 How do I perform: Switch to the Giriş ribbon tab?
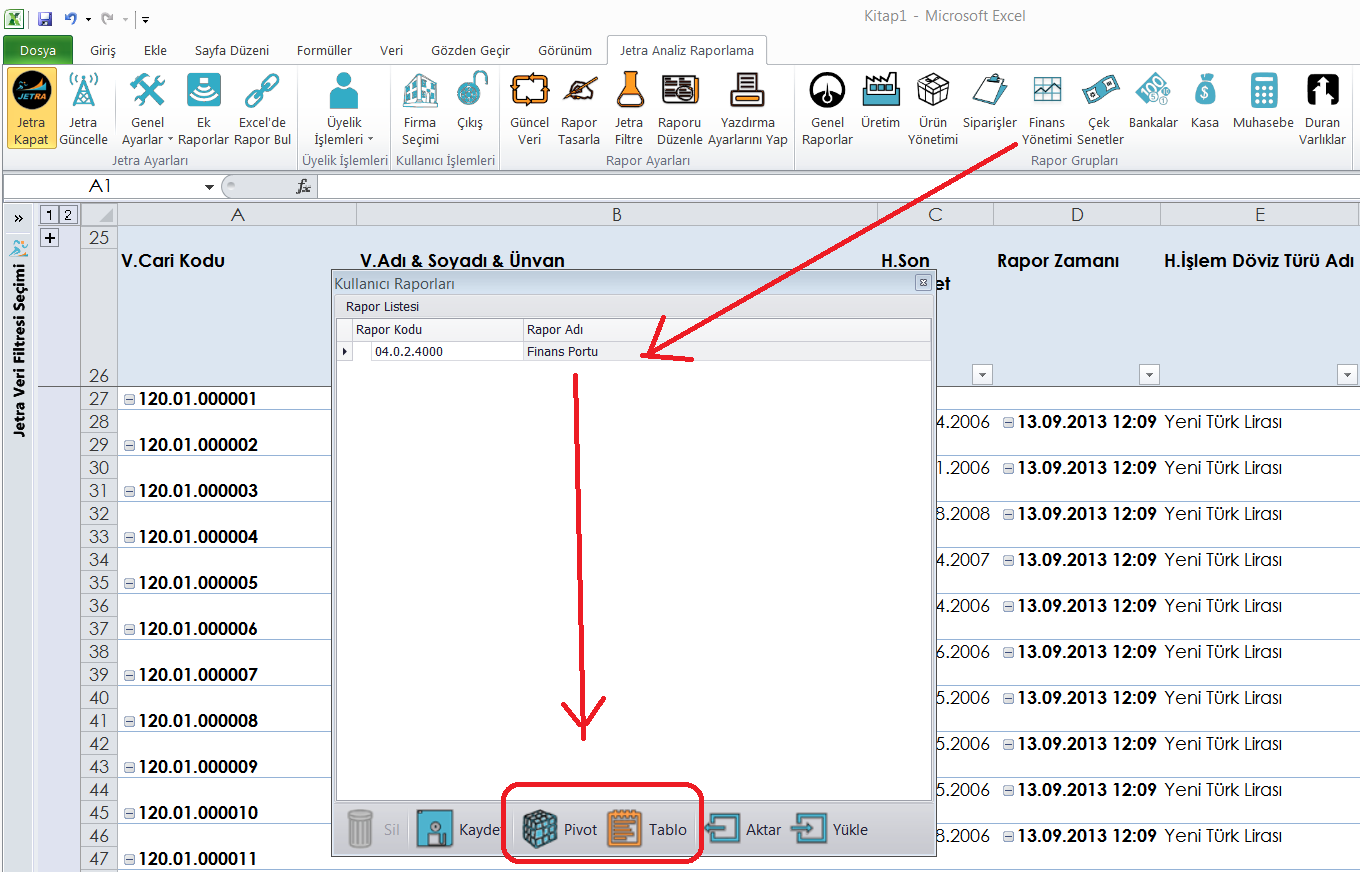103,50
